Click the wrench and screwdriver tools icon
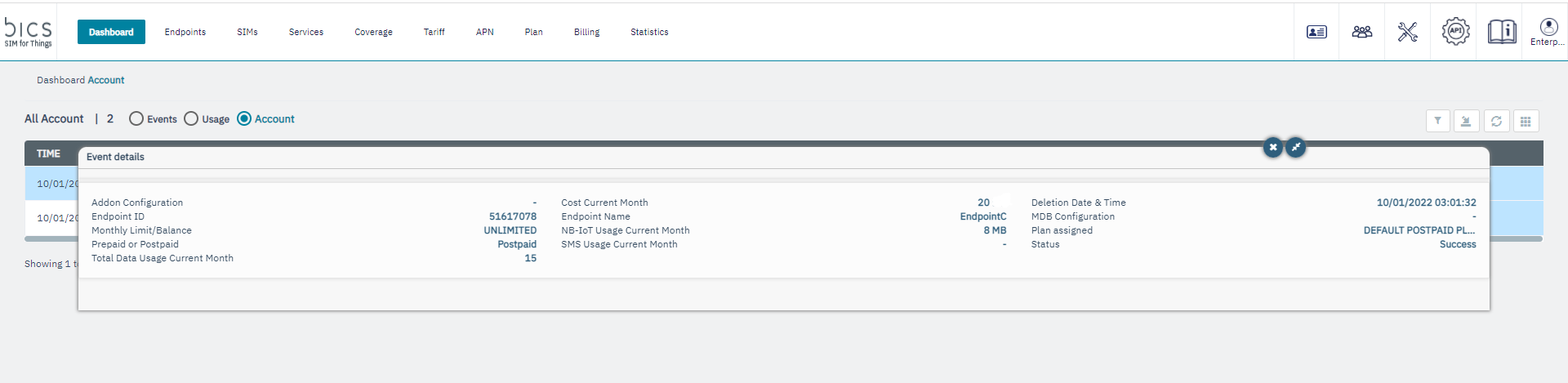 click(1407, 32)
